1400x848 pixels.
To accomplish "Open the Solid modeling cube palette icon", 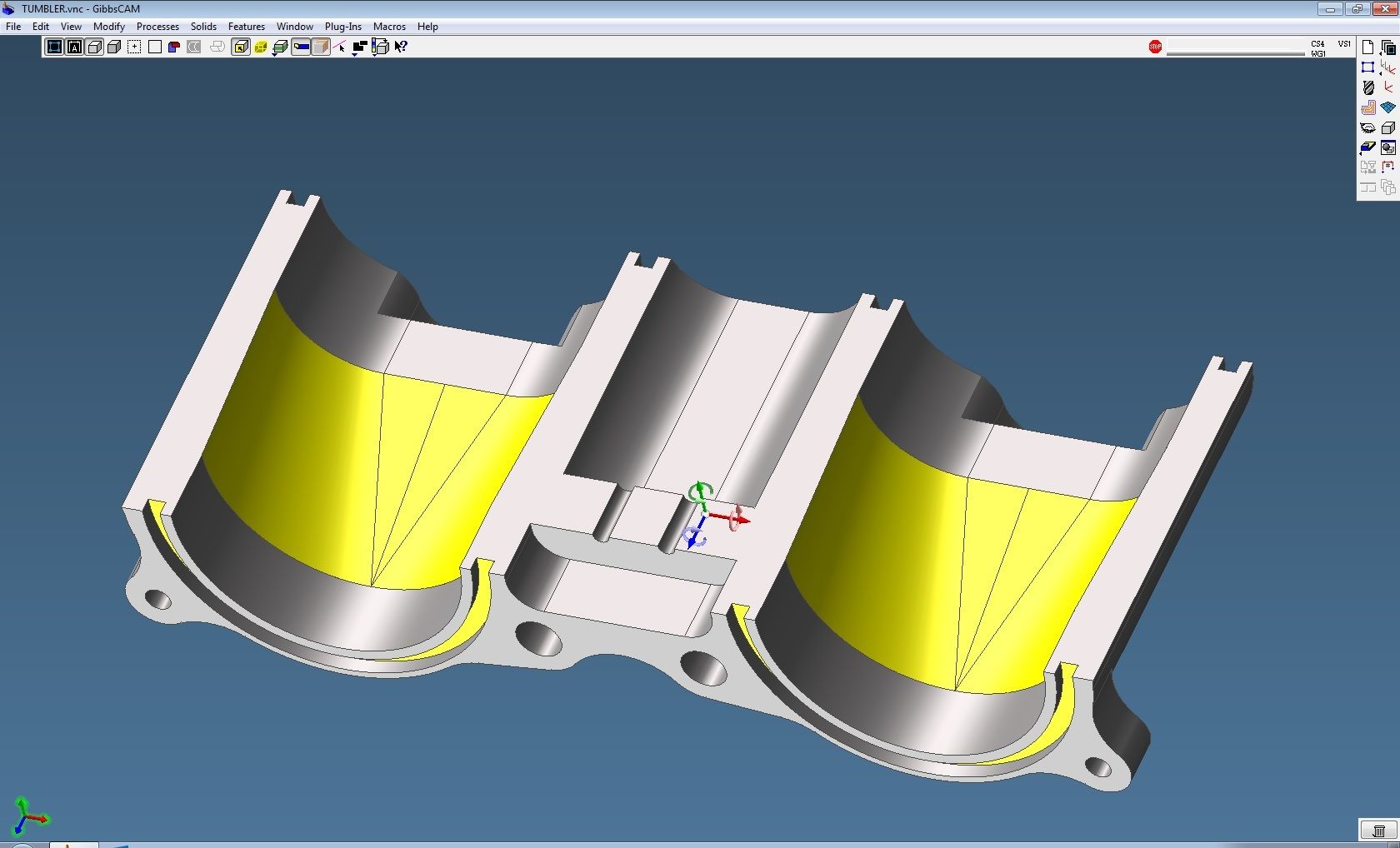I will pyautogui.click(x=1387, y=127).
